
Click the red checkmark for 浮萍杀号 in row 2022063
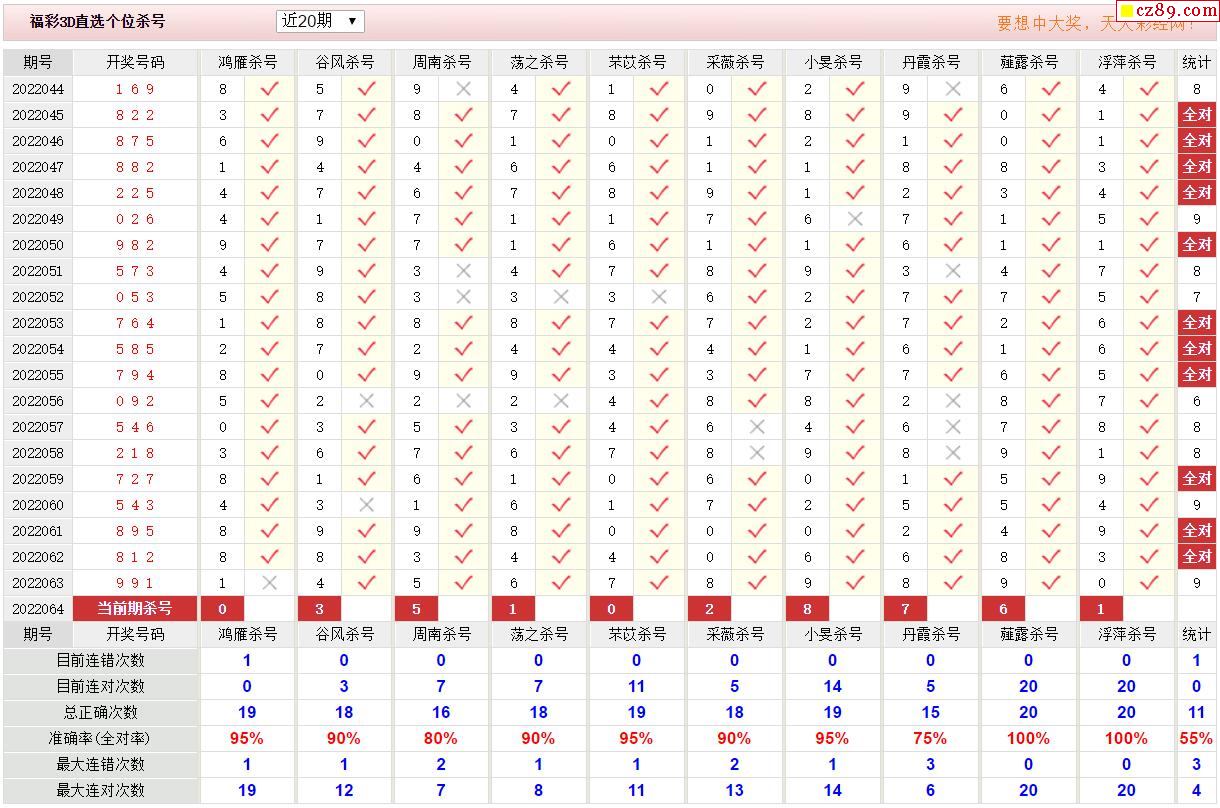pos(1149,583)
